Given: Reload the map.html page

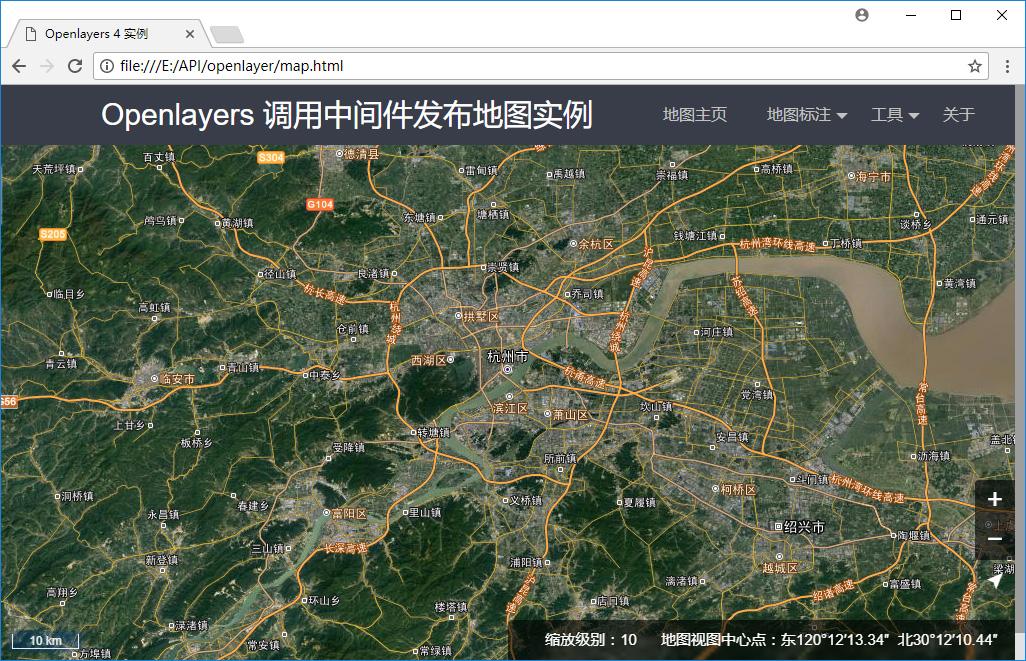Looking at the screenshot, I should (x=75, y=66).
